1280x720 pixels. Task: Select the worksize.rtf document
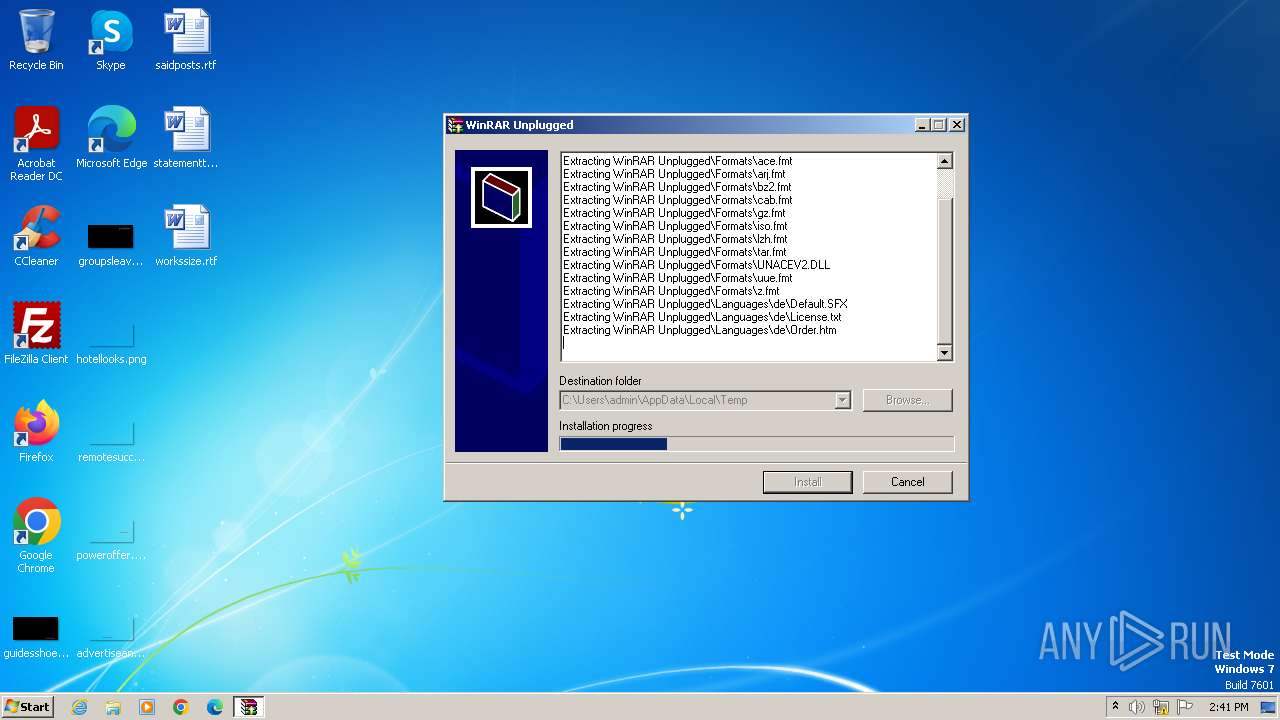(185, 236)
